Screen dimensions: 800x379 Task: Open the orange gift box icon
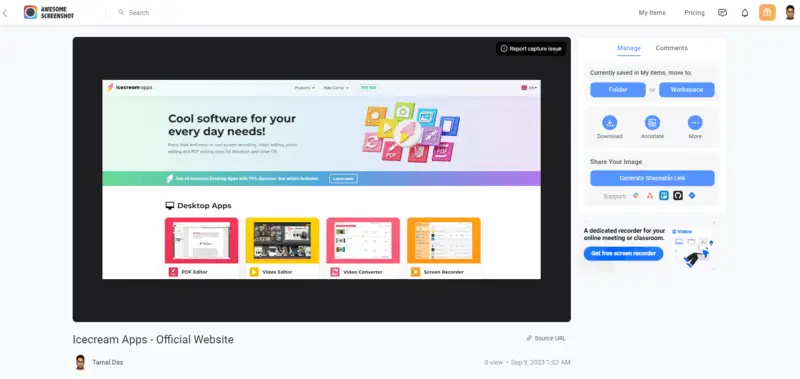767,13
